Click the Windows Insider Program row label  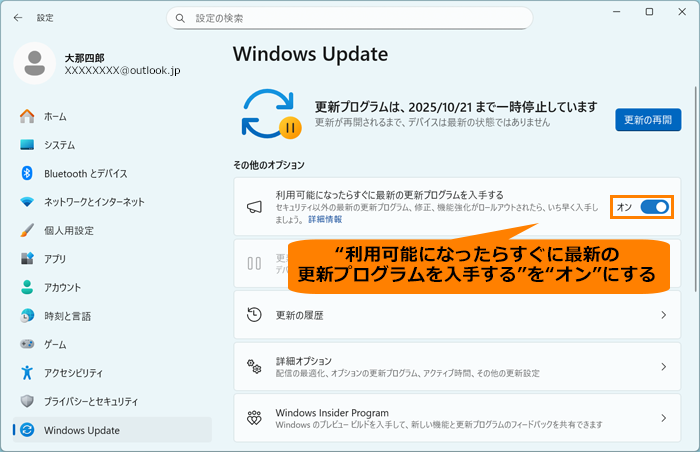point(332,413)
